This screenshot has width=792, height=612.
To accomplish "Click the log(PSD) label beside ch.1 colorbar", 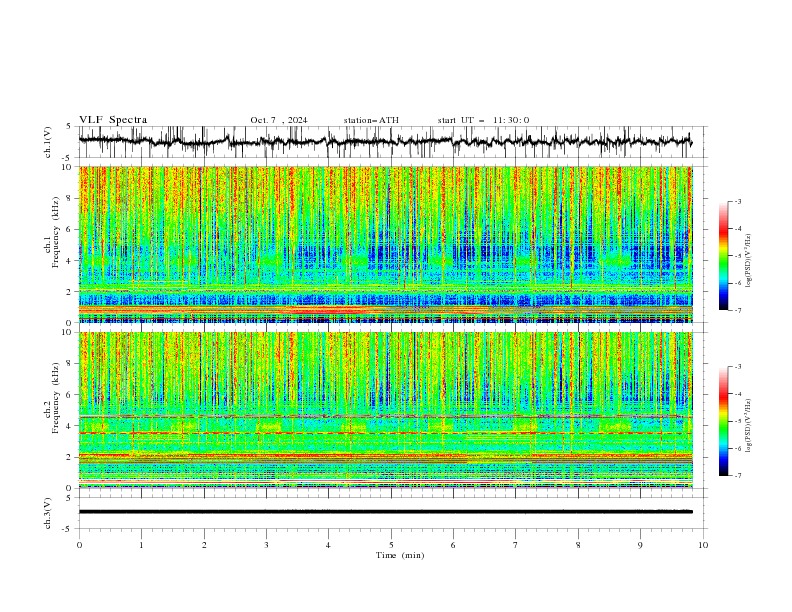I will [748, 261].
